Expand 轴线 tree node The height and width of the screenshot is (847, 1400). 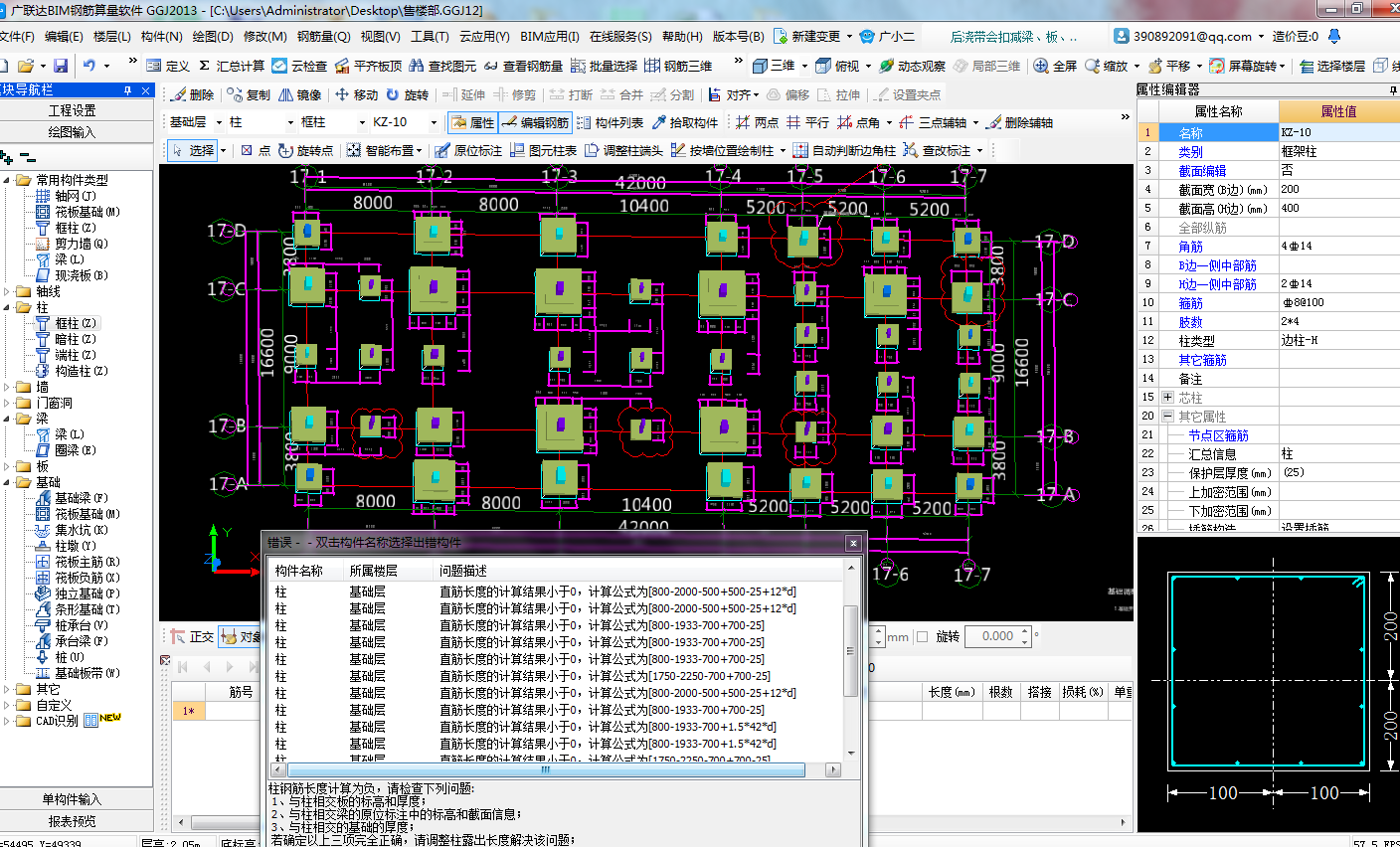point(8,291)
